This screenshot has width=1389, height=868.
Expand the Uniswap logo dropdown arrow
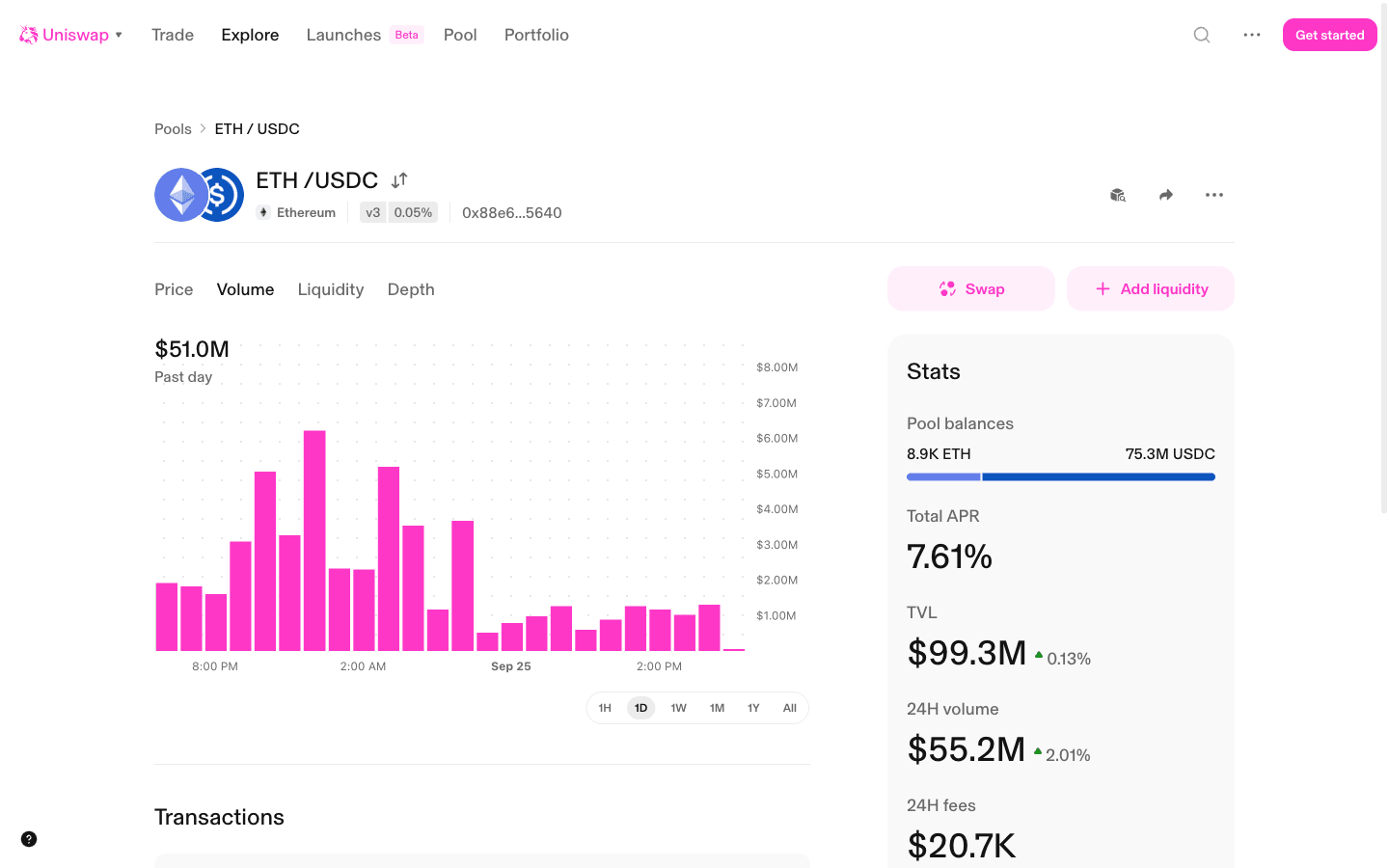click(x=119, y=35)
